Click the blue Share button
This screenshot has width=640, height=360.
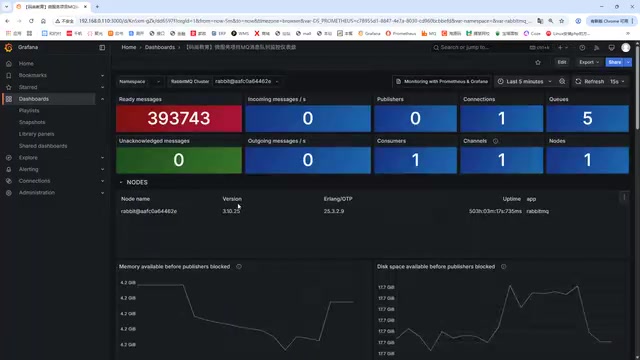click(615, 62)
